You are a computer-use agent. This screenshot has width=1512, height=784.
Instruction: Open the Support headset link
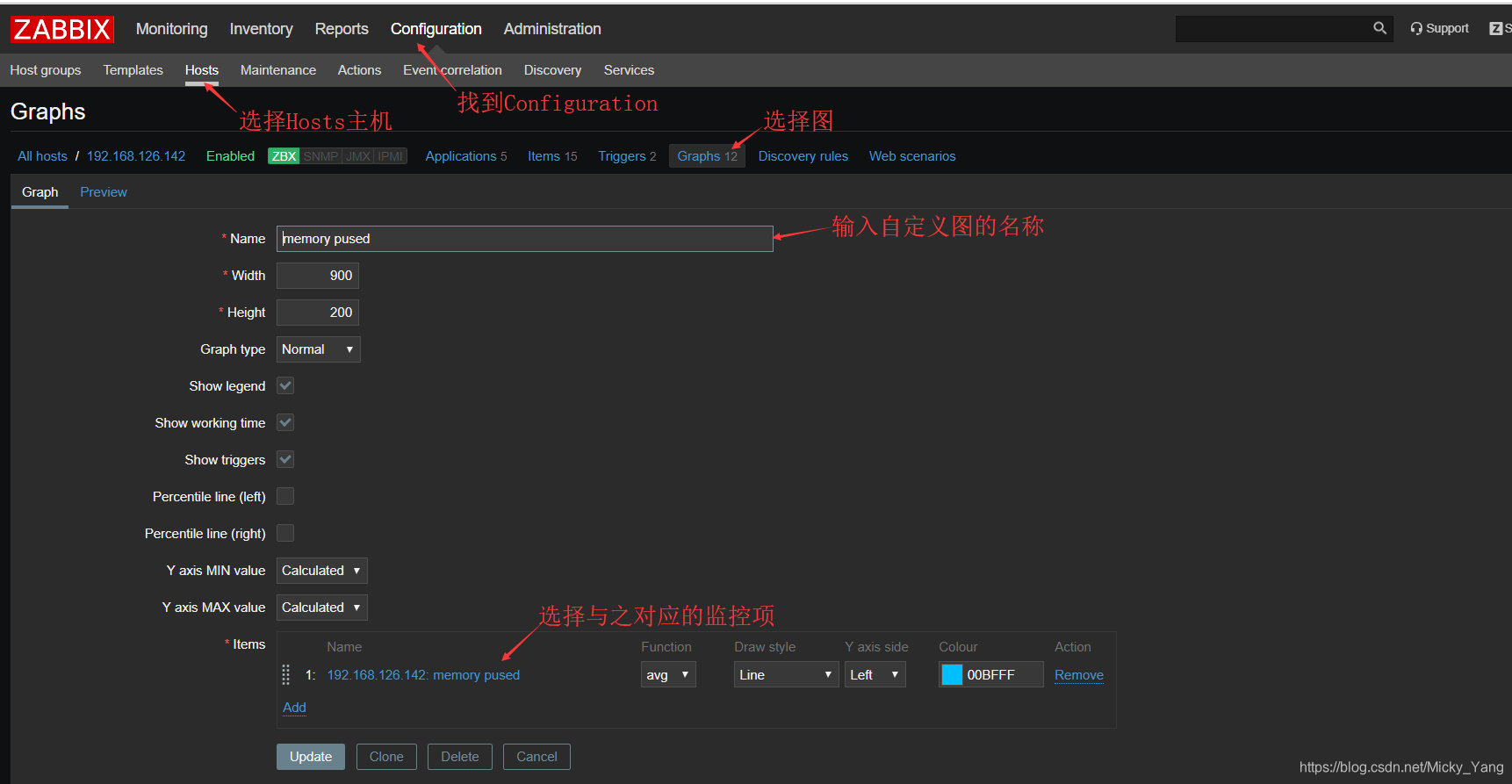(1439, 28)
